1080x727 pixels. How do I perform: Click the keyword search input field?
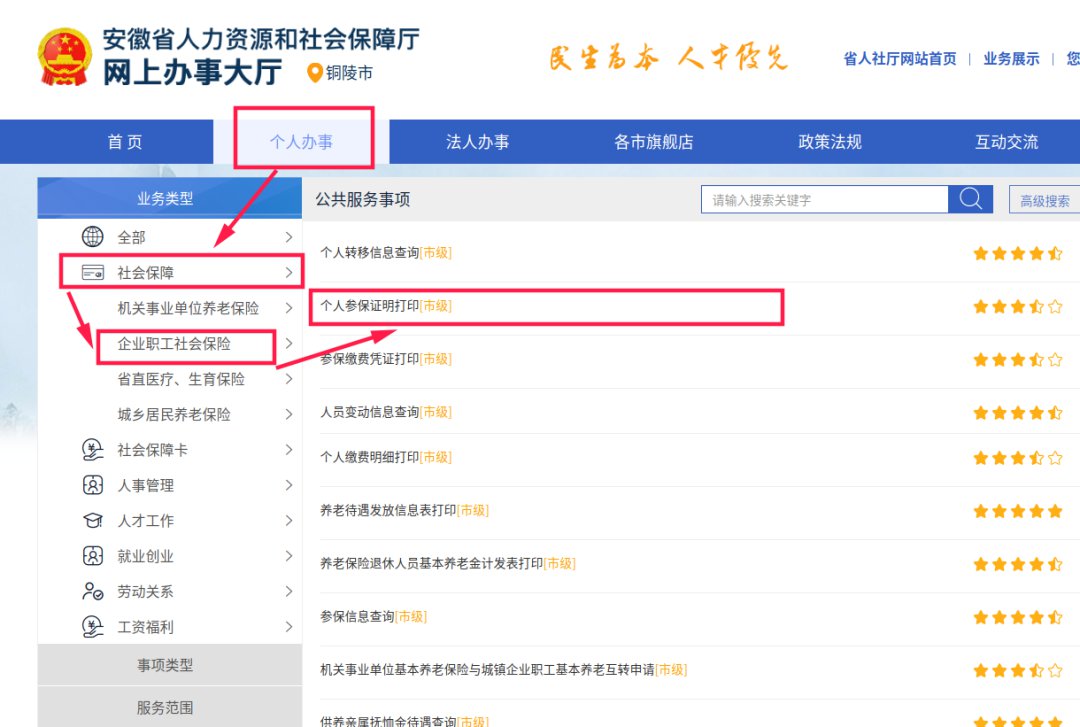[824, 200]
